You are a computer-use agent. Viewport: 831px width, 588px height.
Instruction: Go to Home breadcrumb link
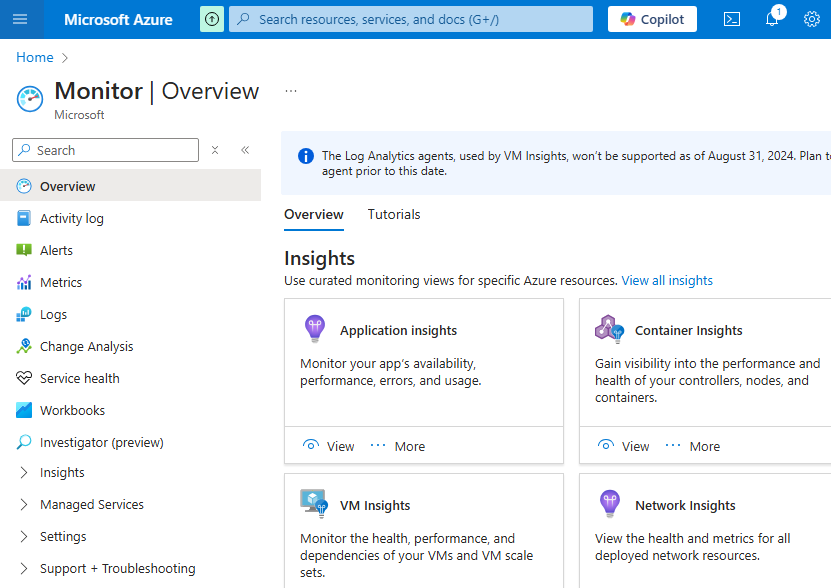34,57
